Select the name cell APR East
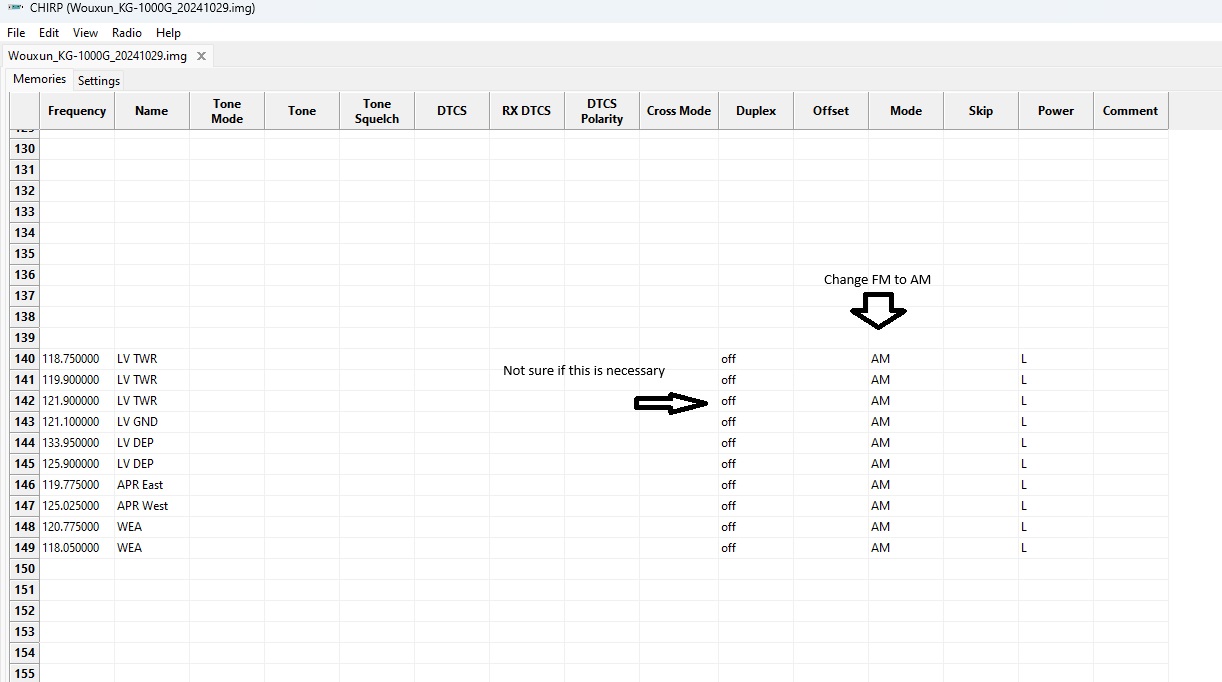The width and height of the screenshot is (1222, 682). [151, 485]
